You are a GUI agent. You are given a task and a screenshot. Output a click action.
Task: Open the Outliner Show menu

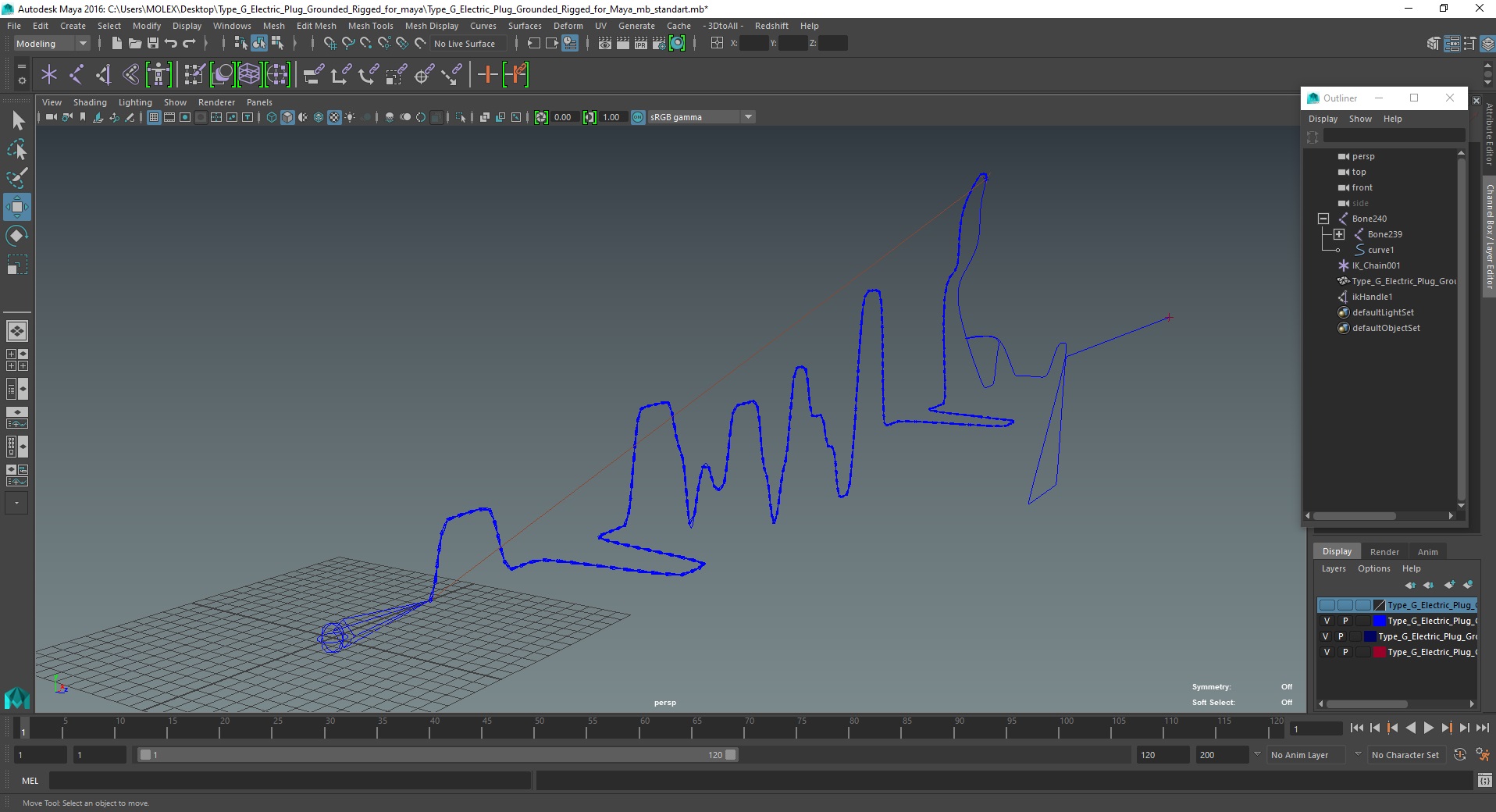1360,119
